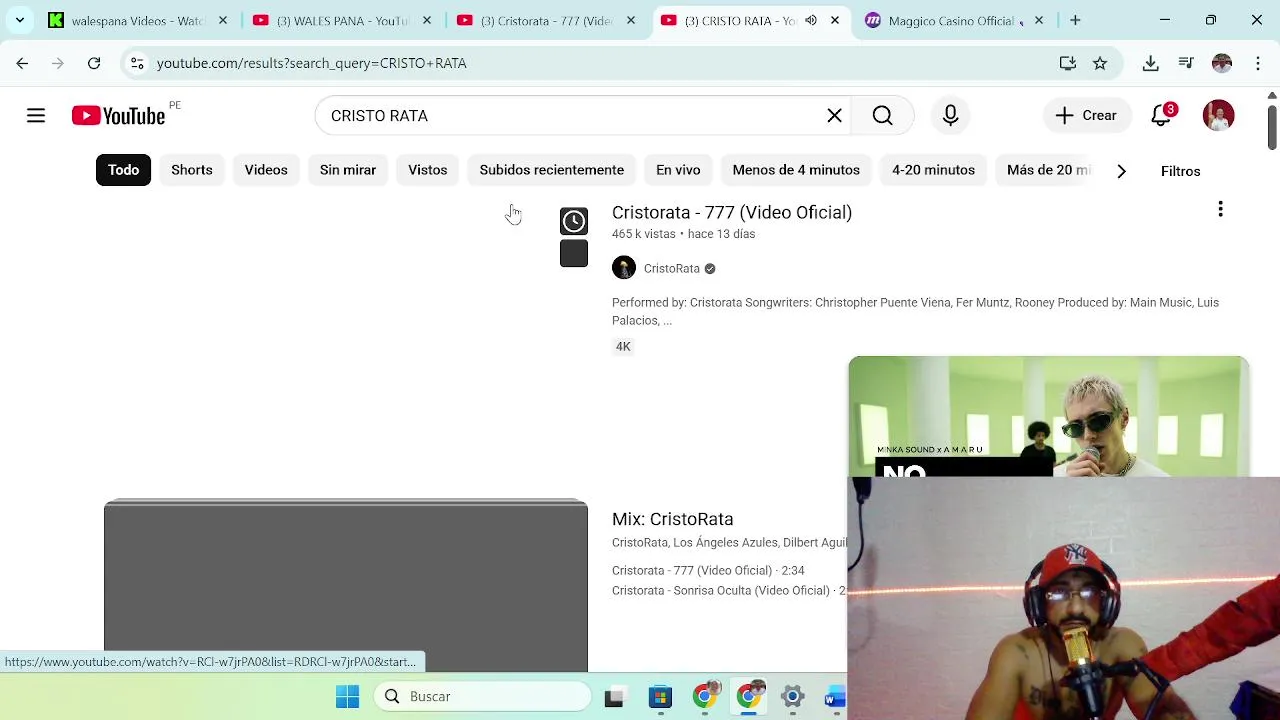
Task: Open the YouTube account avatar menu
Action: [x=1218, y=116]
